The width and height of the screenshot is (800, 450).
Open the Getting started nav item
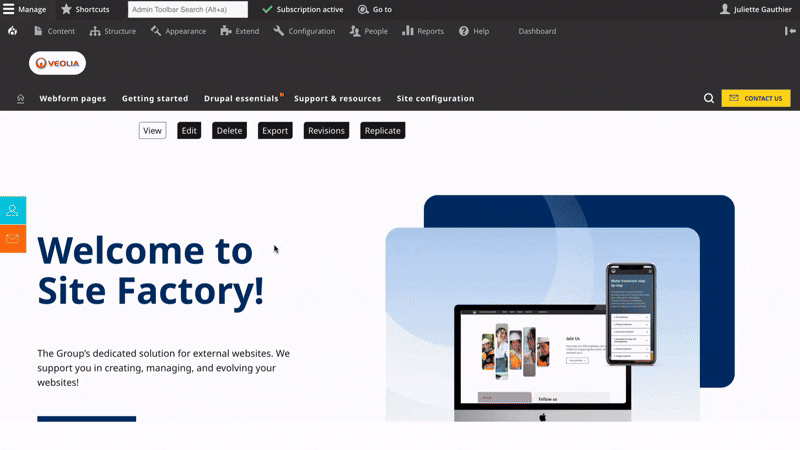pos(155,98)
